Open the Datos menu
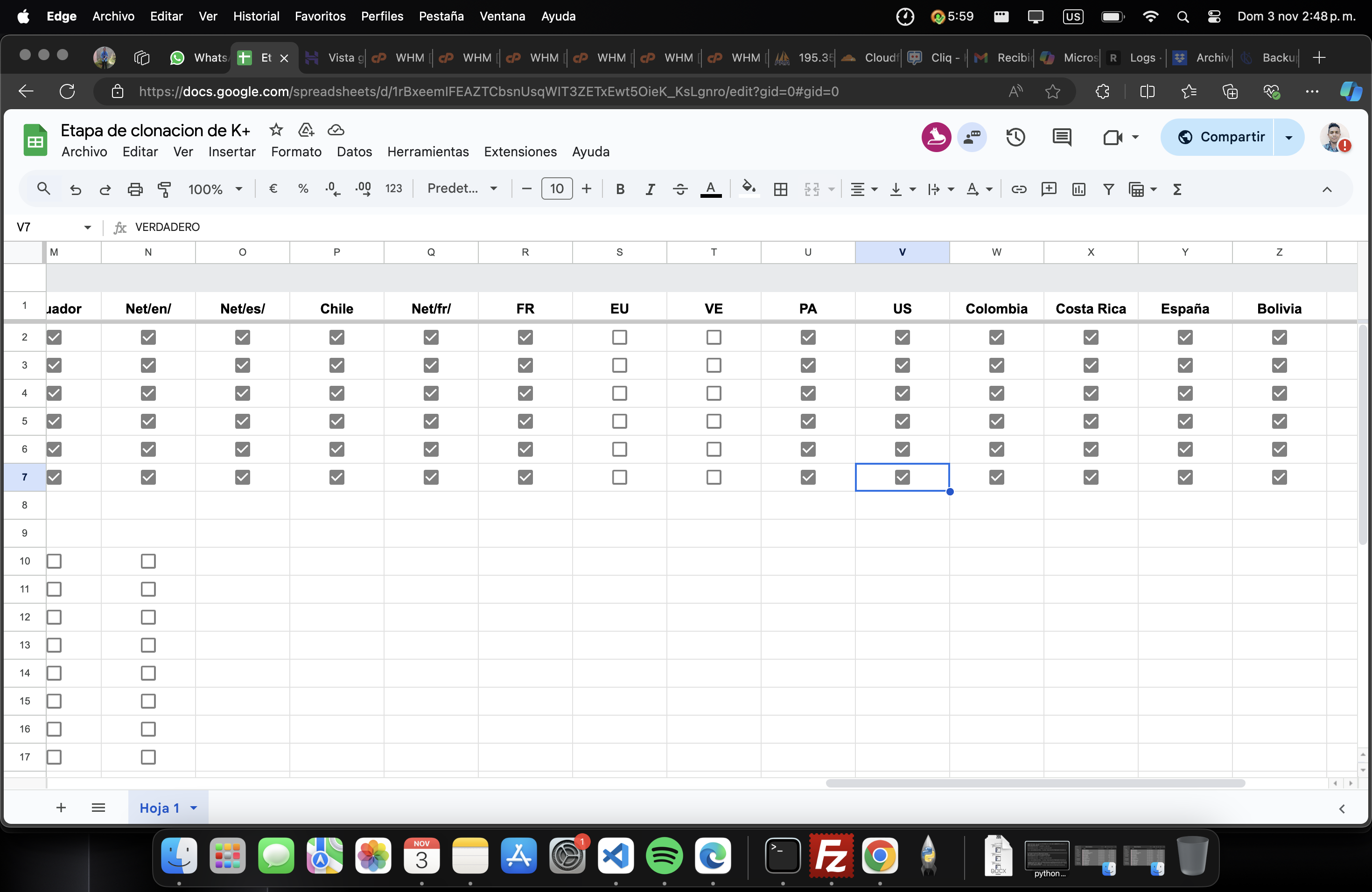This screenshot has height=892, width=1372. (354, 152)
